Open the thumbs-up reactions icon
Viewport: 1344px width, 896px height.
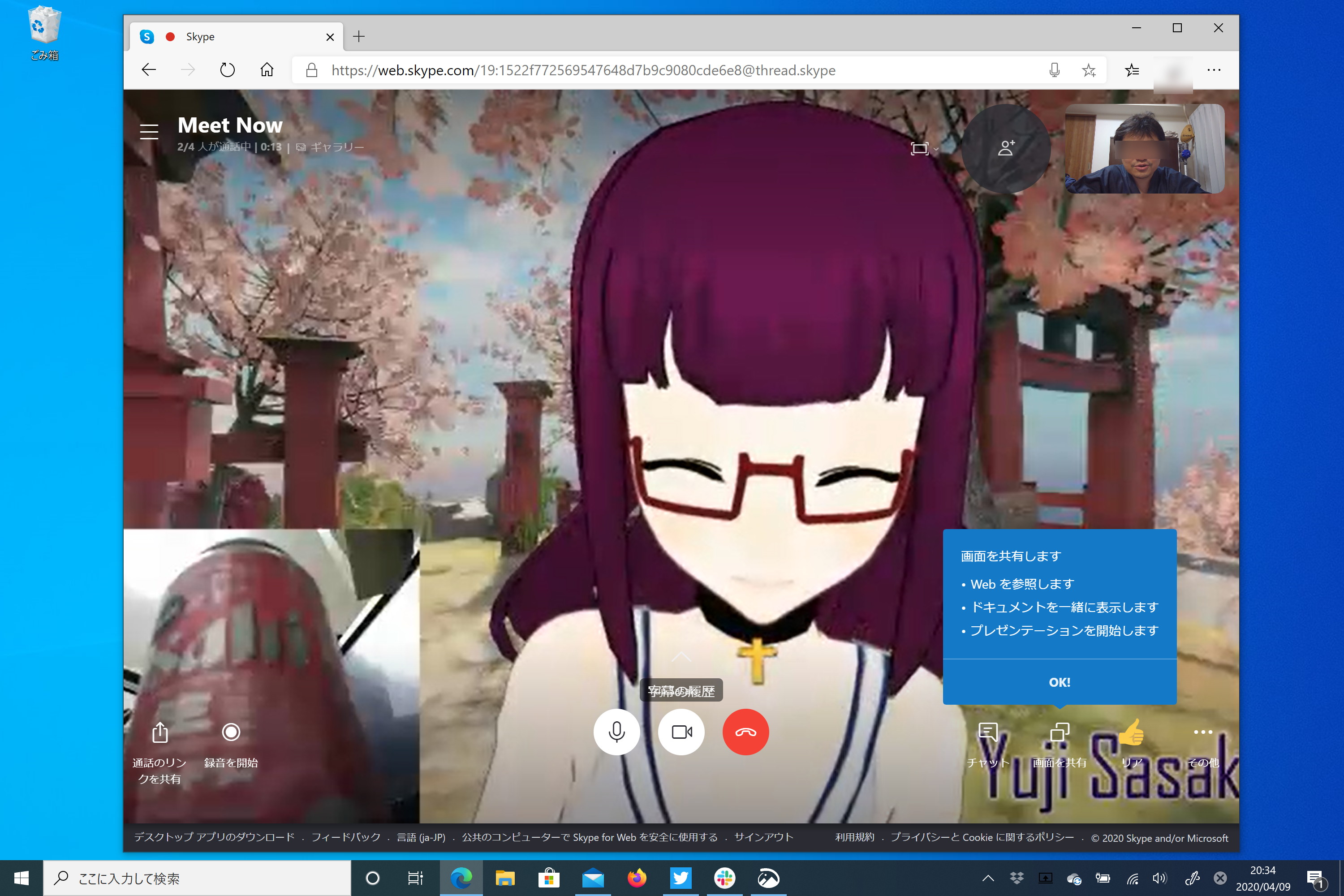[1132, 733]
